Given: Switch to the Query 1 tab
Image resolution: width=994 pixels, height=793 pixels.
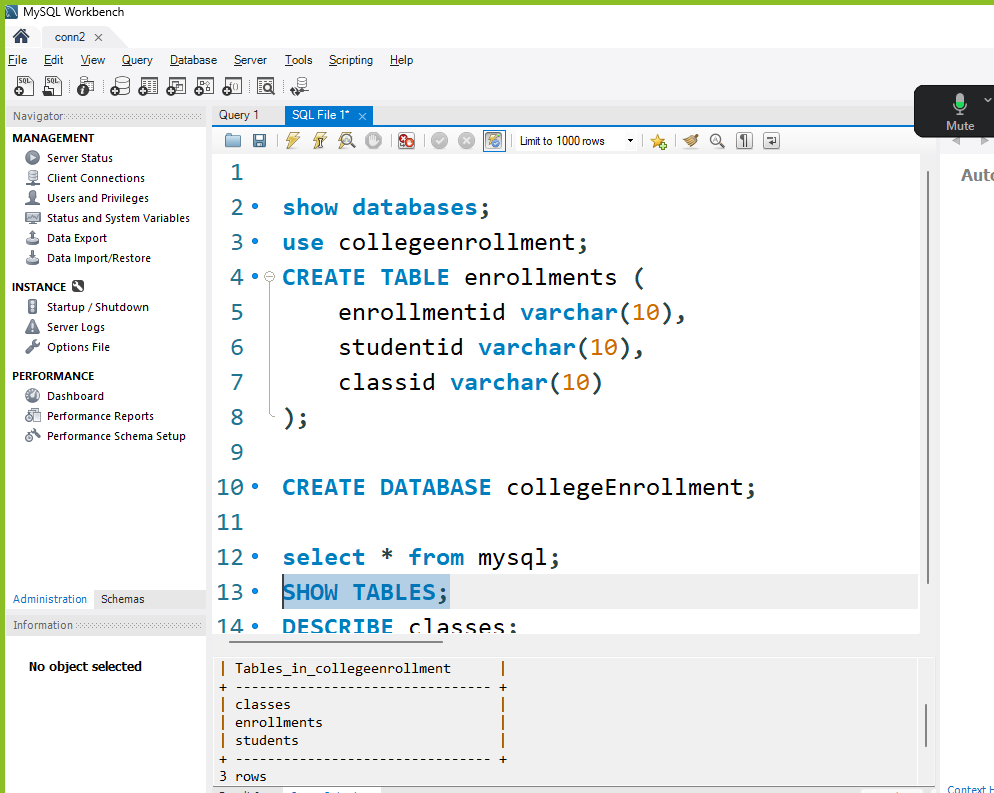Looking at the screenshot, I should pos(239,115).
